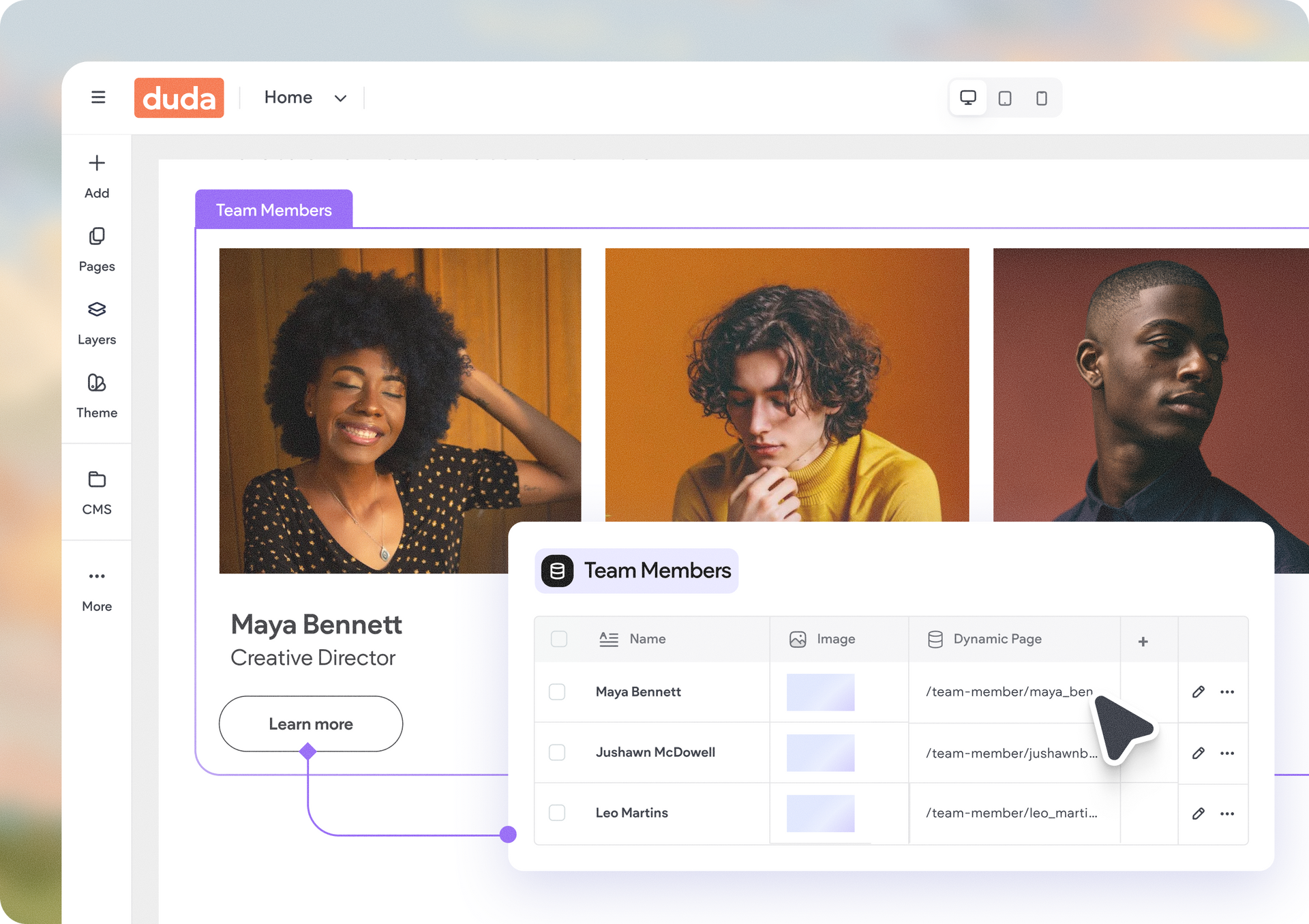Screen dimensions: 1309x924
Task: Open the CMS panel
Action: coord(97,493)
